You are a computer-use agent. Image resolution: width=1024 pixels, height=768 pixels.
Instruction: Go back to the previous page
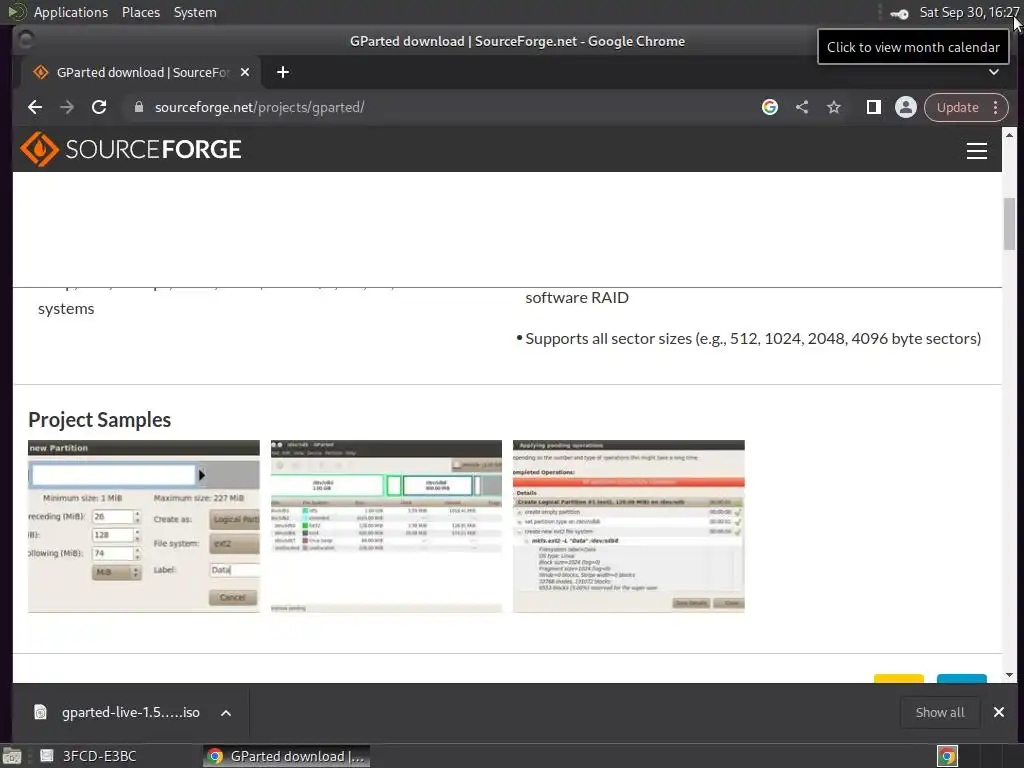pyautogui.click(x=35, y=107)
